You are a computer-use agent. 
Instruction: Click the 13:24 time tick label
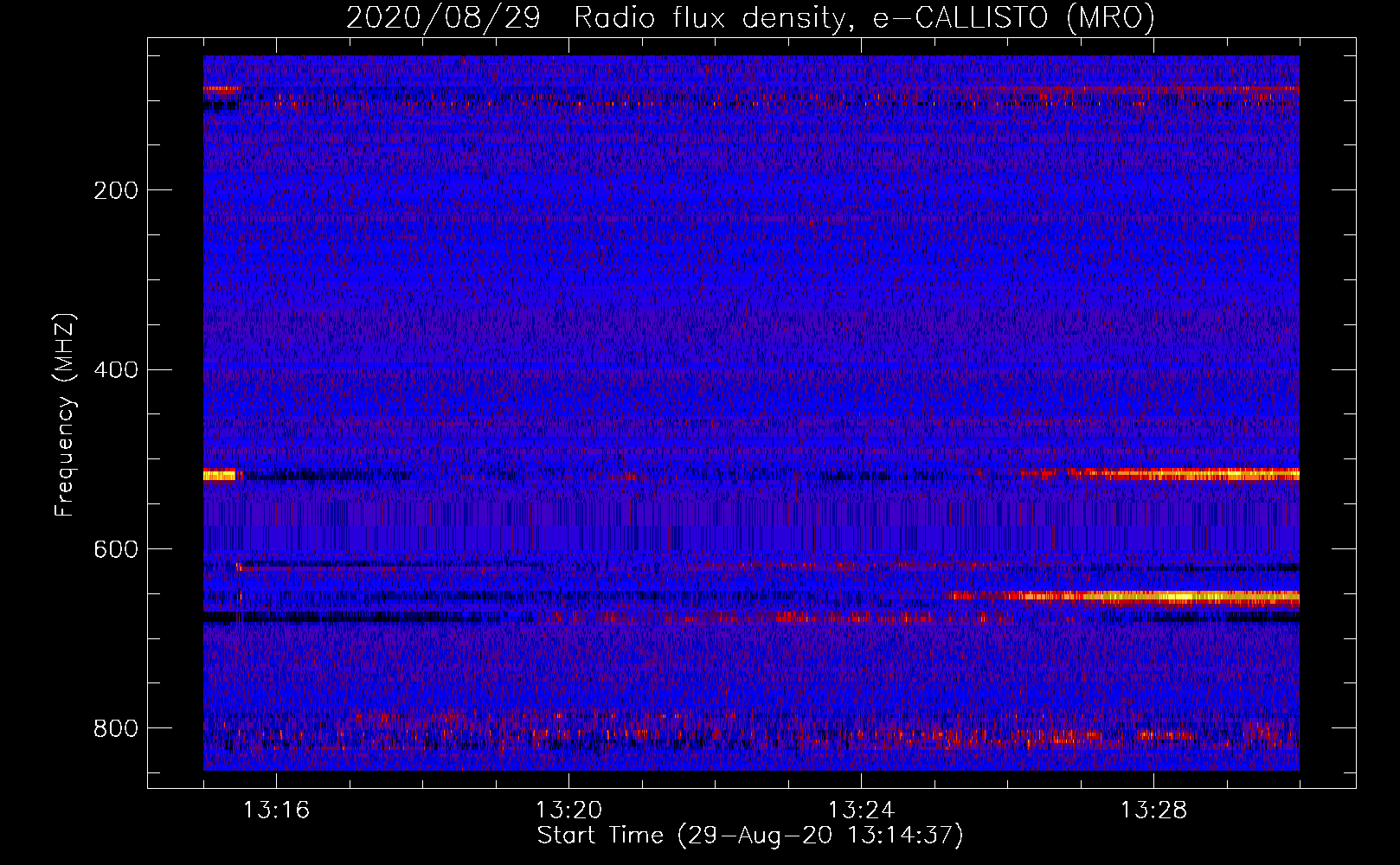pyautogui.click(x=861, y=811)
